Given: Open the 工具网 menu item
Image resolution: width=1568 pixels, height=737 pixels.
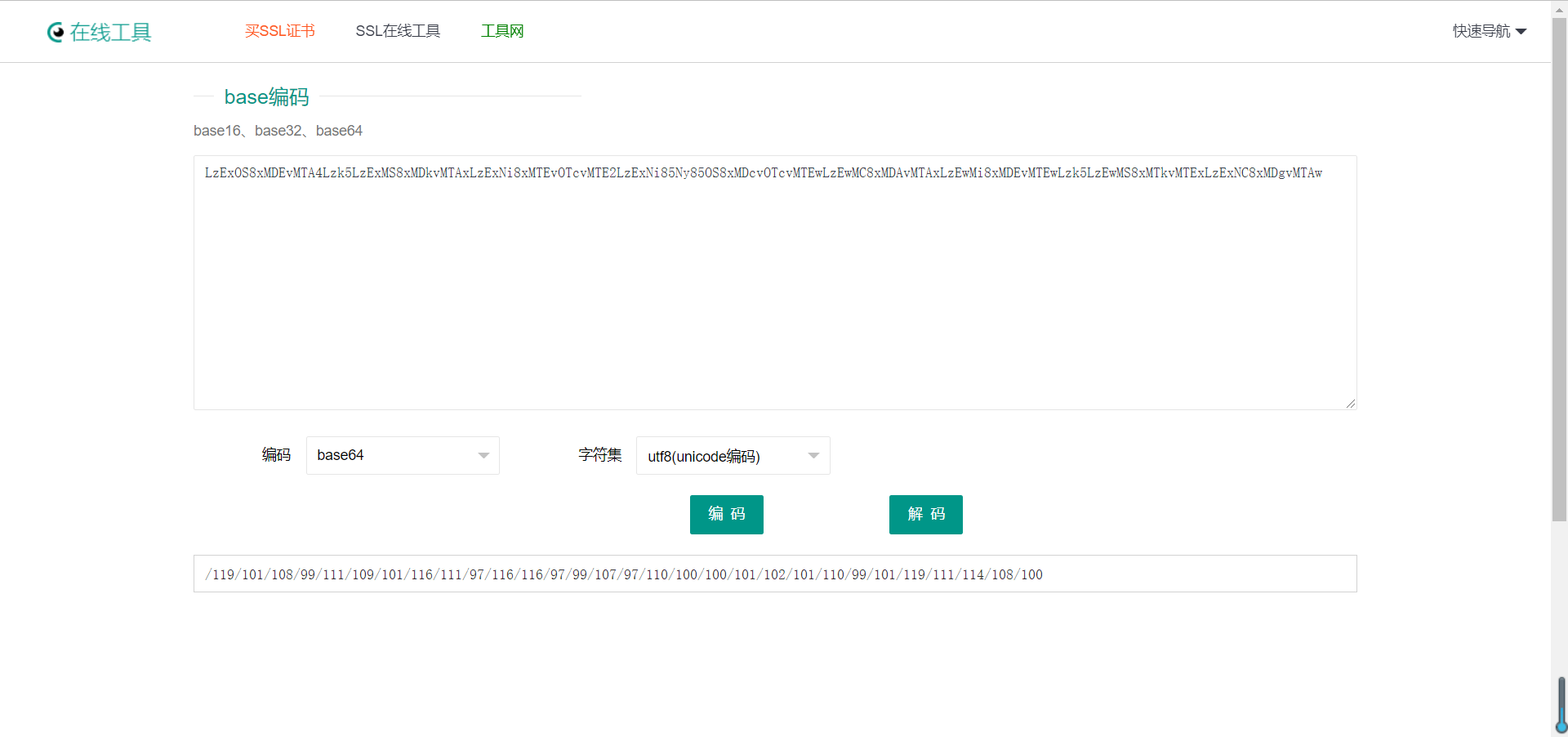Looking at the screenshot, I should click(x=502, y=31).
